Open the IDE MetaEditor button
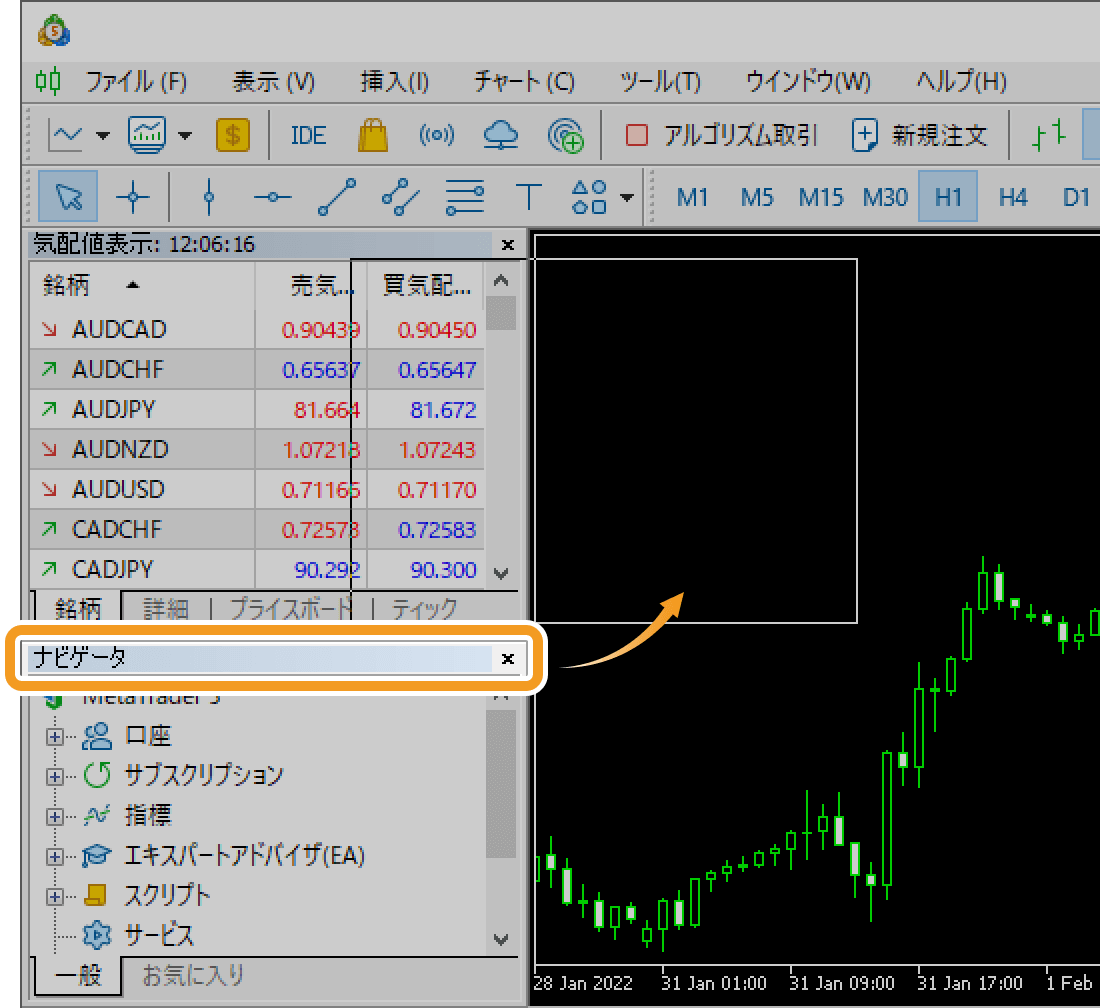The image size is (1100, 1008). [x=308, y=135]
